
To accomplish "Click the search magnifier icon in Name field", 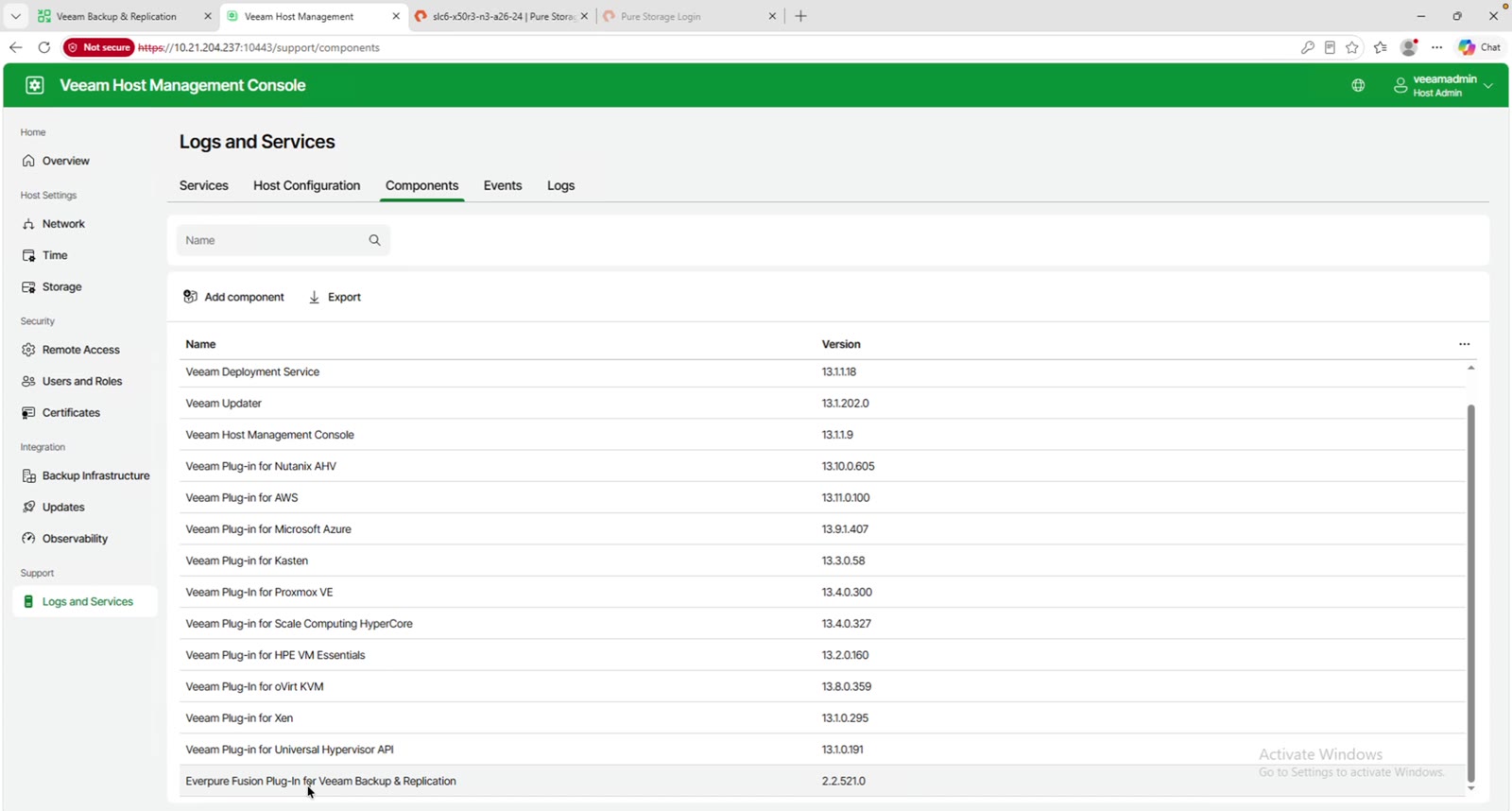I will tap(374, 240).
